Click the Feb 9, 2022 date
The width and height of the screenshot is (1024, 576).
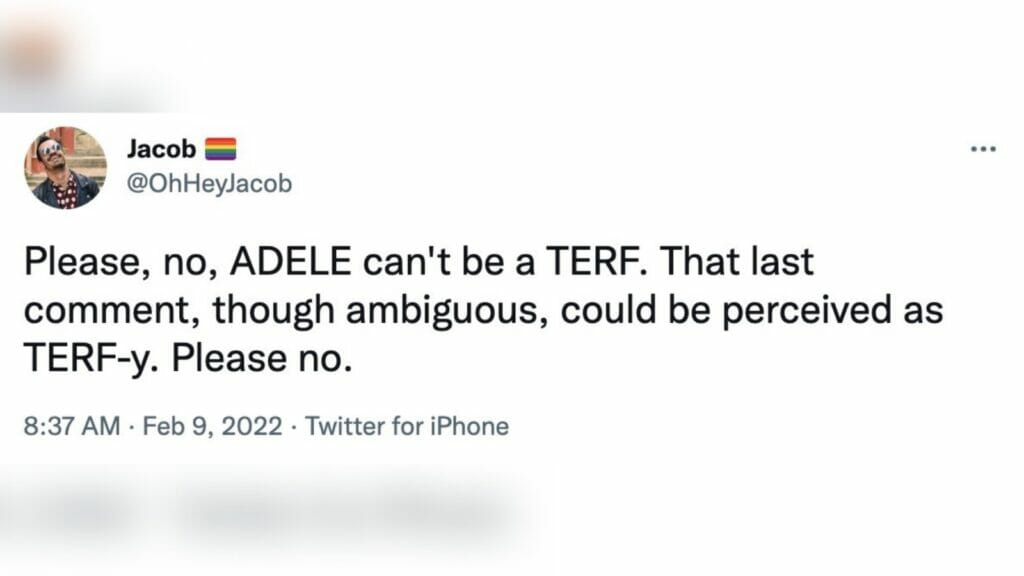[212, 426]
